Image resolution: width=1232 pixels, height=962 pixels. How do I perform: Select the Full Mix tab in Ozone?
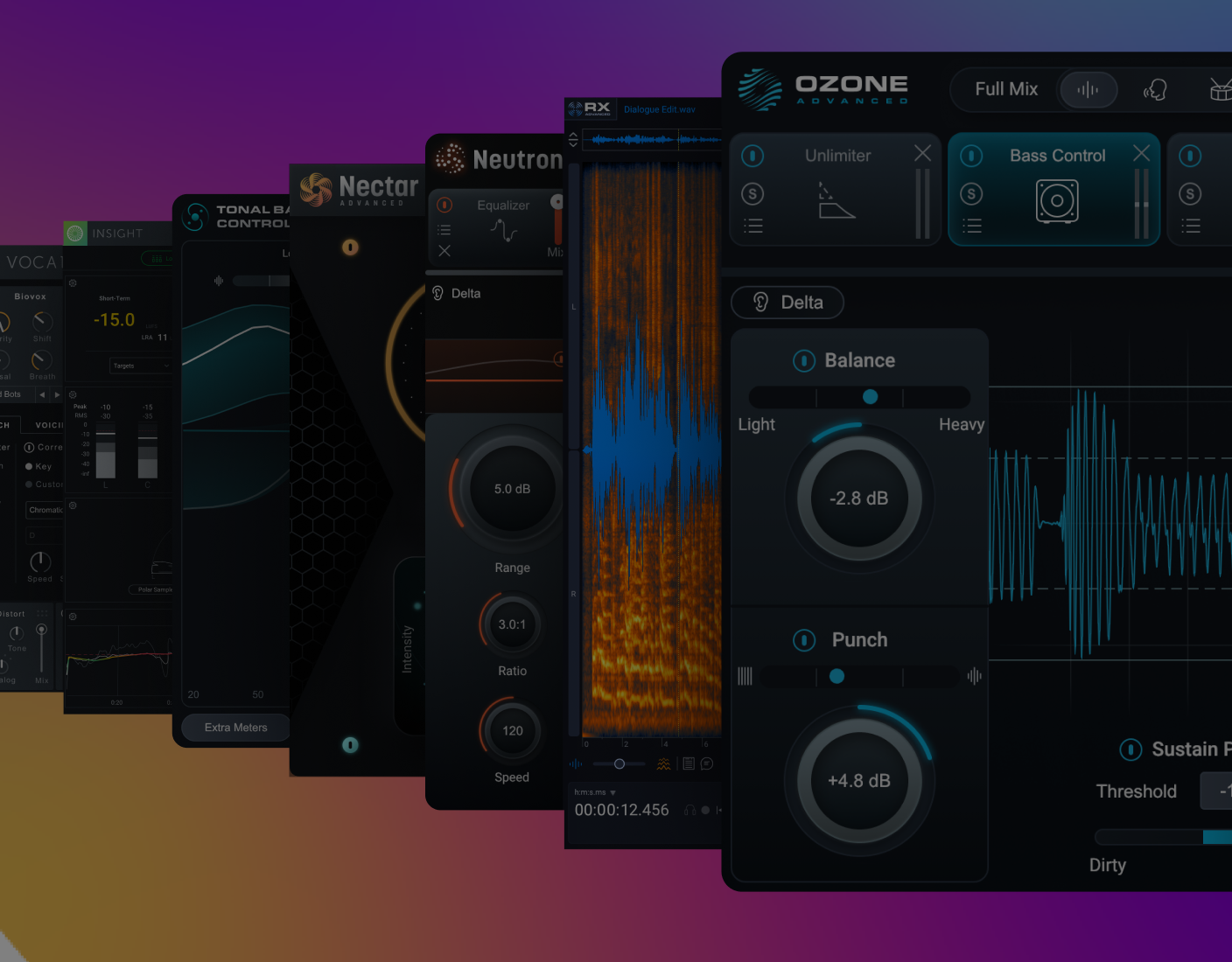[x=1006, y=89]
